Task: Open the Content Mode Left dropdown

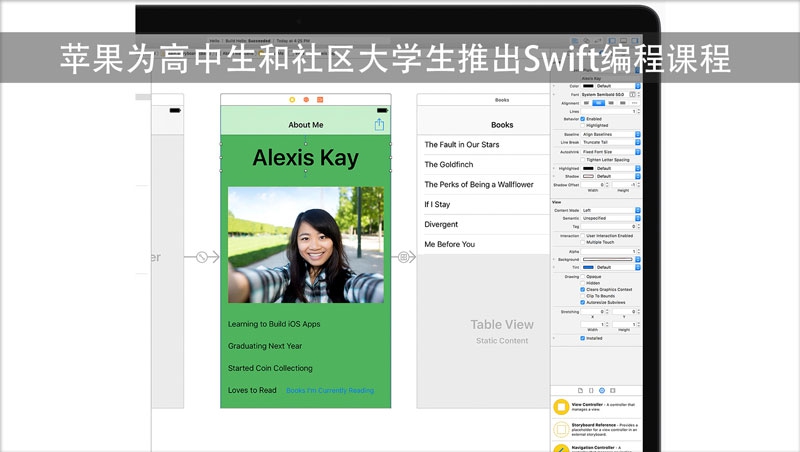Action: point(611,210)
